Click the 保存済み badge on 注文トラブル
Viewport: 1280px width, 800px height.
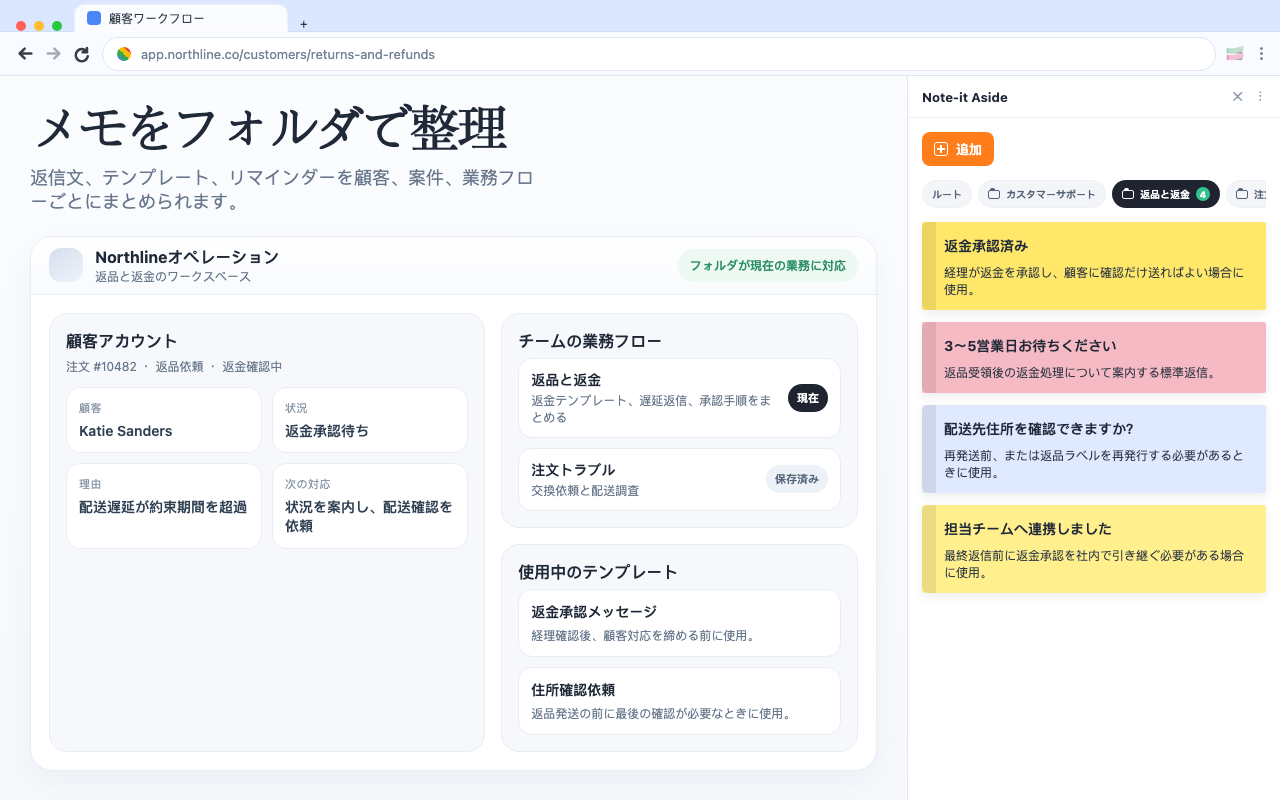click(797, 480)
